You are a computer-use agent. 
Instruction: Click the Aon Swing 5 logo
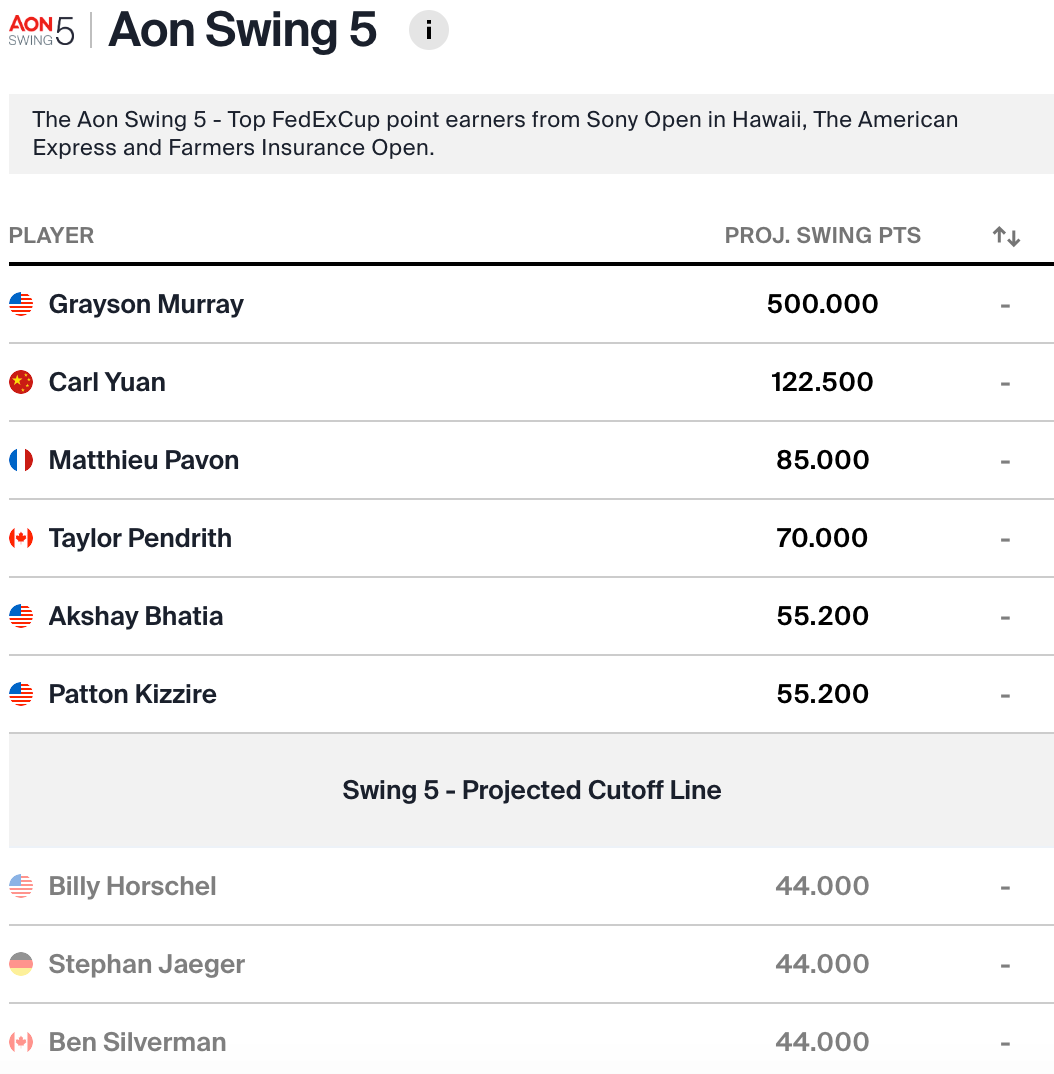pos(41,31)
